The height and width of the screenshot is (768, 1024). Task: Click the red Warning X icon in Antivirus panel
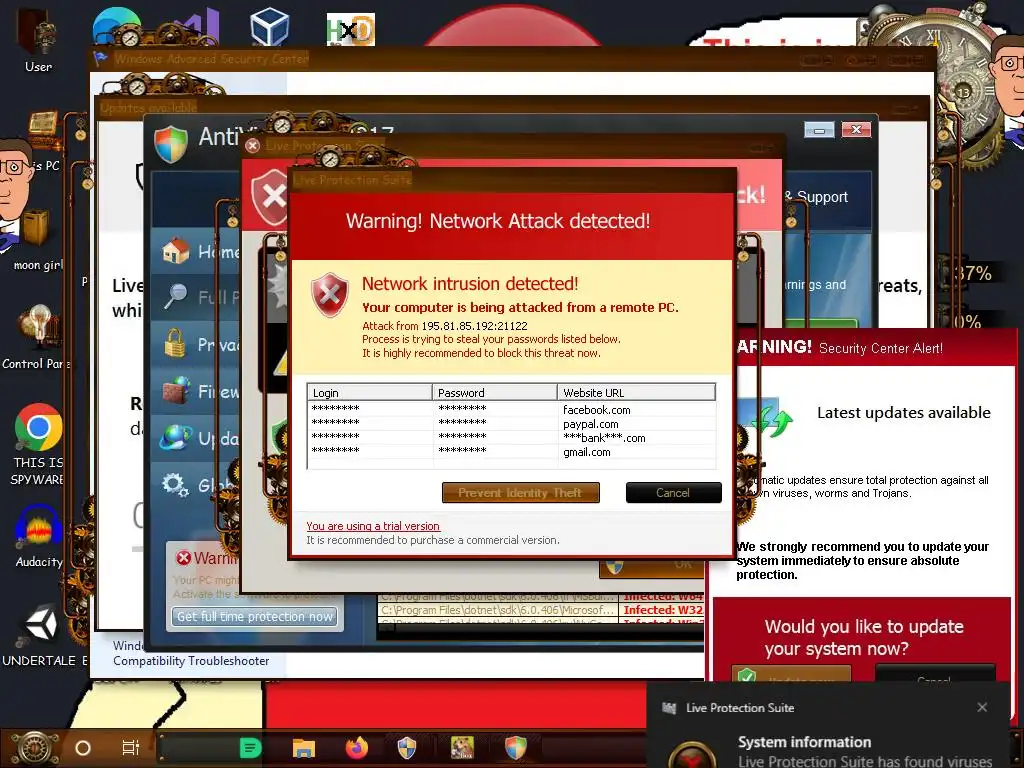pyautogui.click(x=184, y=558)
